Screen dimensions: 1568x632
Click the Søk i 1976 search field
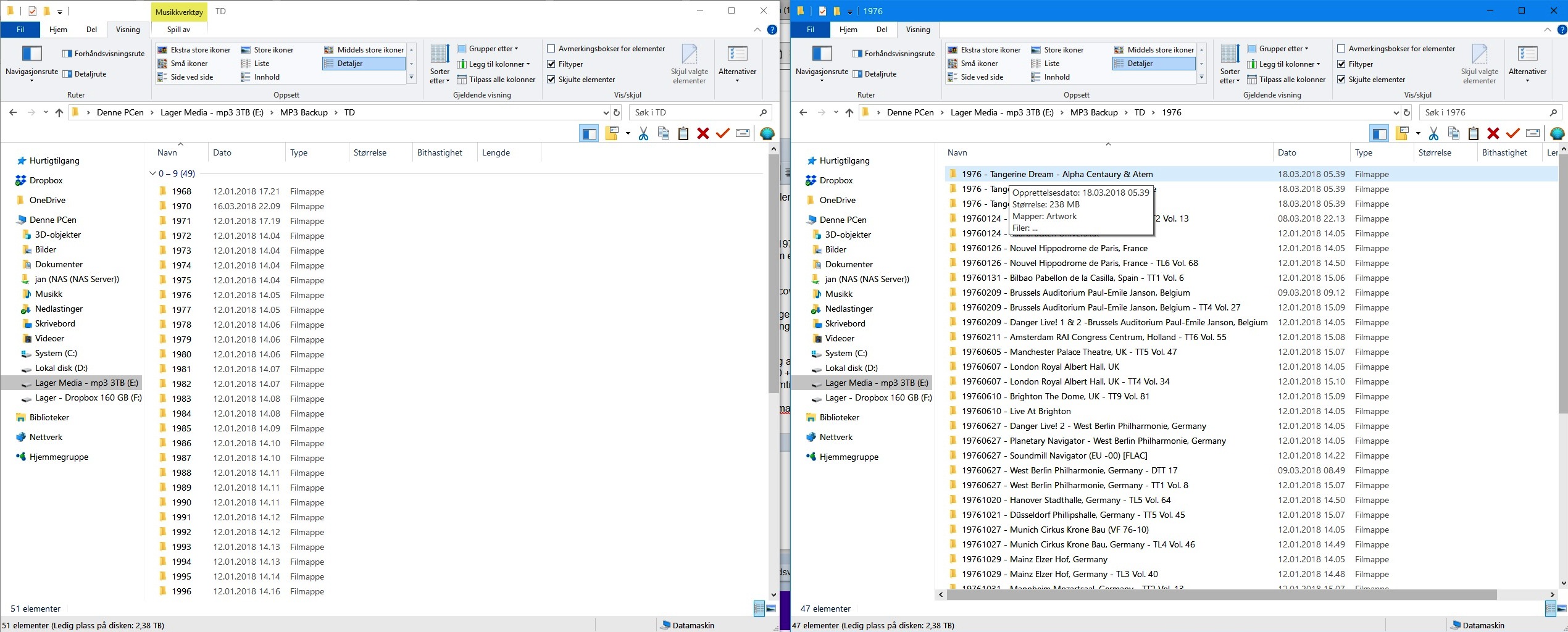point(1490,112)
